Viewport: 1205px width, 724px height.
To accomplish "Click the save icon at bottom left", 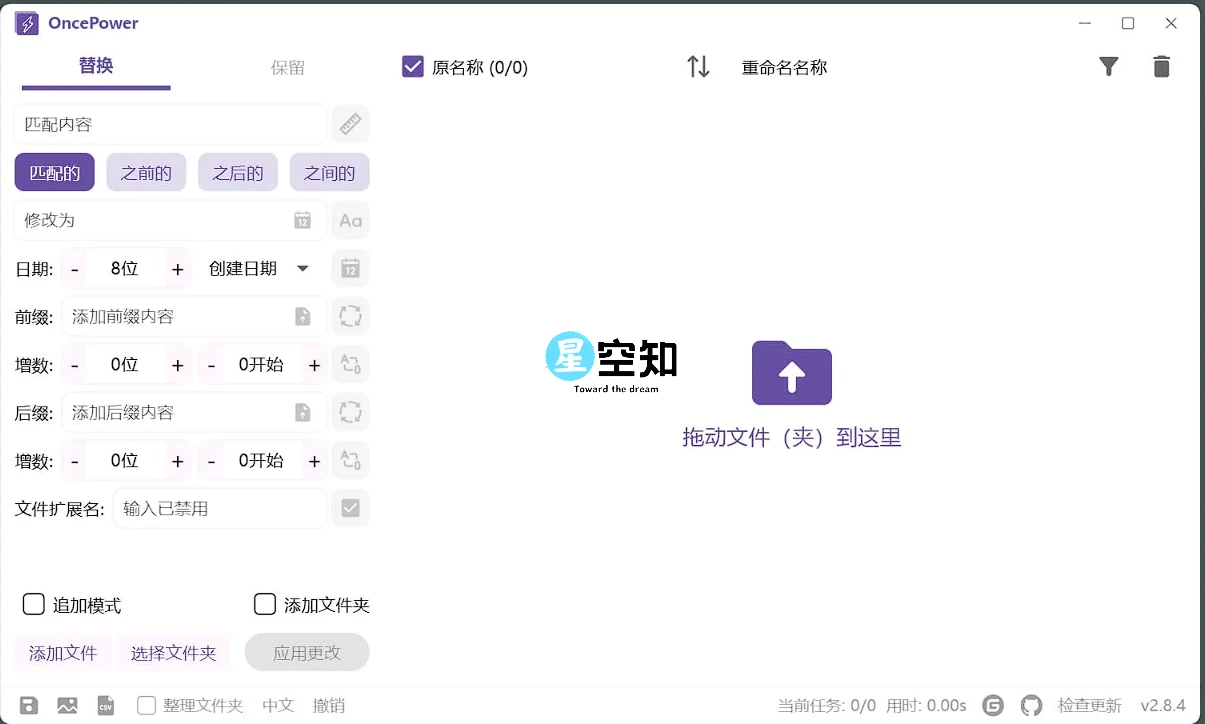I will [29, 705].
